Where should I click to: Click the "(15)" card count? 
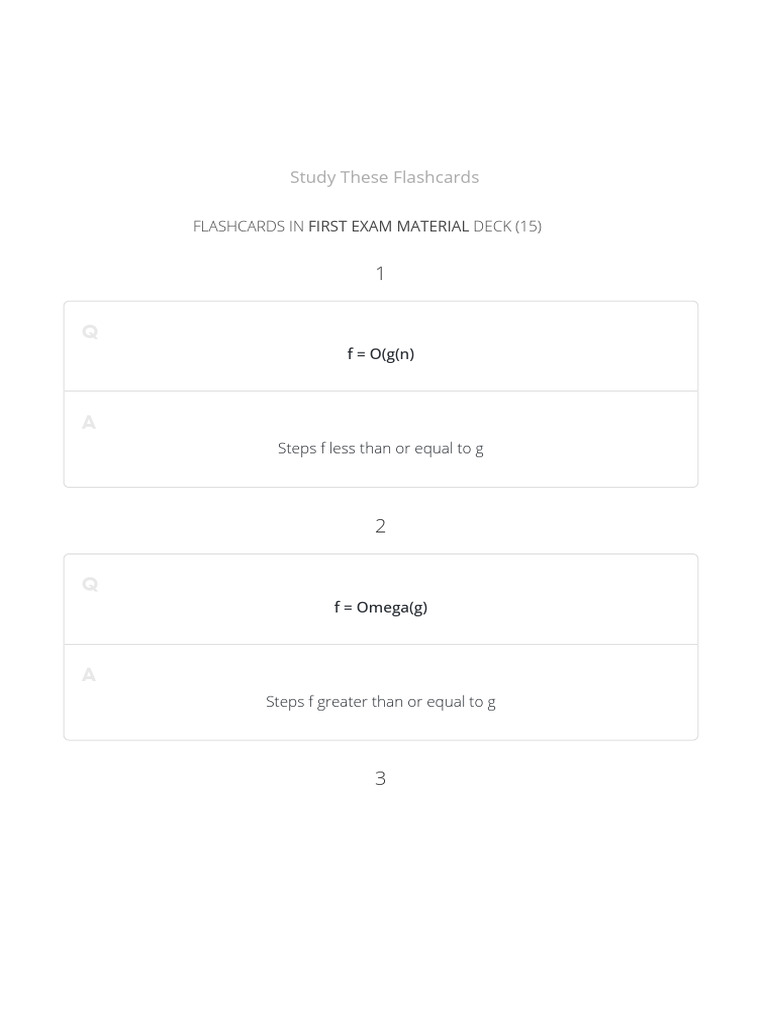point(528,226)
